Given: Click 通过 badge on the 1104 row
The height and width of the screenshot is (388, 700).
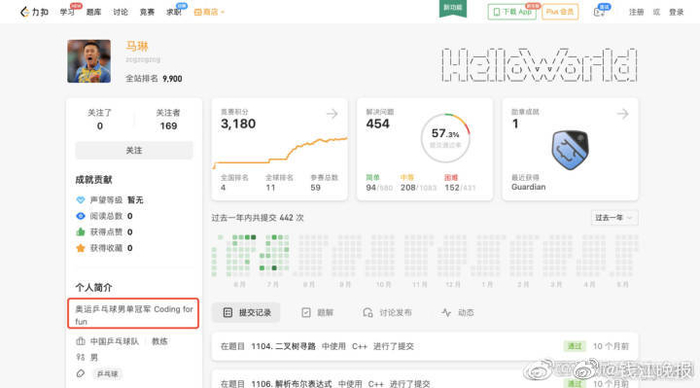Looking at the screenshot, I should click(x=574, y=346).
